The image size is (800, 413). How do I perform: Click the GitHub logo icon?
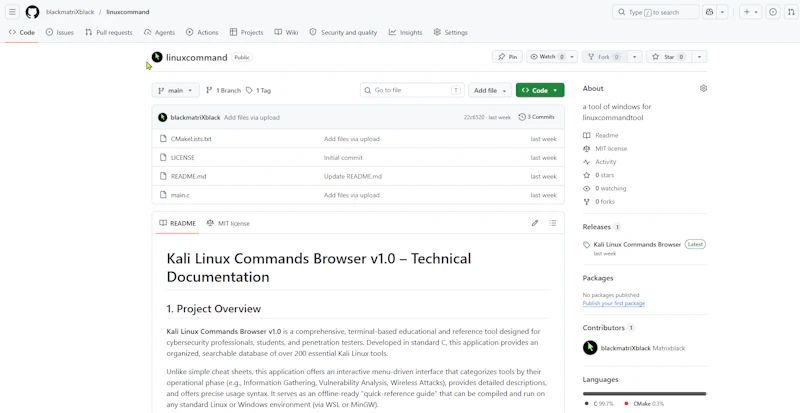click(x=32, y=12)
